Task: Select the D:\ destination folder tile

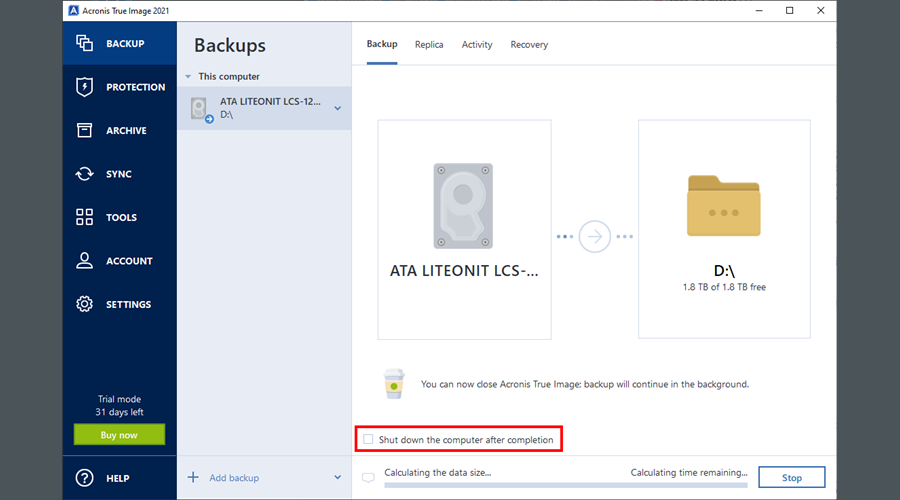Action: (x=724, y=229)
